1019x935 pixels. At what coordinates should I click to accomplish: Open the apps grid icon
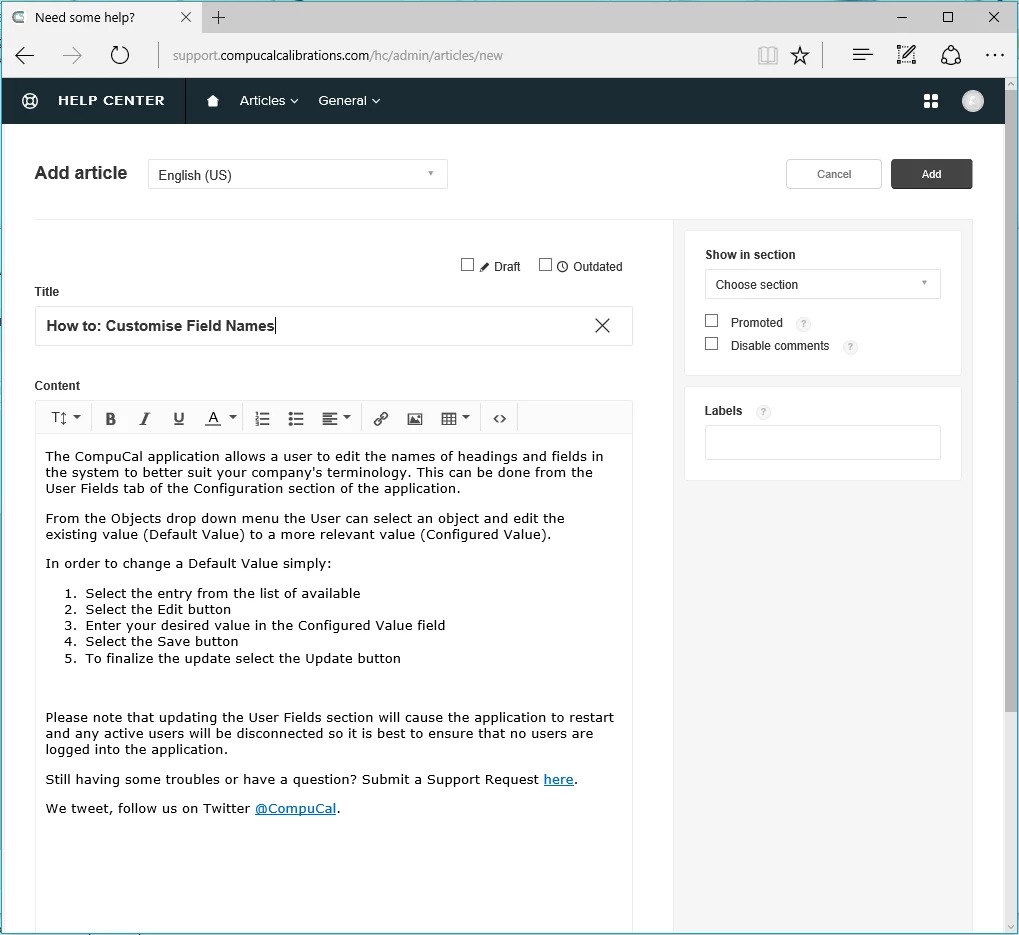[931, 101]
